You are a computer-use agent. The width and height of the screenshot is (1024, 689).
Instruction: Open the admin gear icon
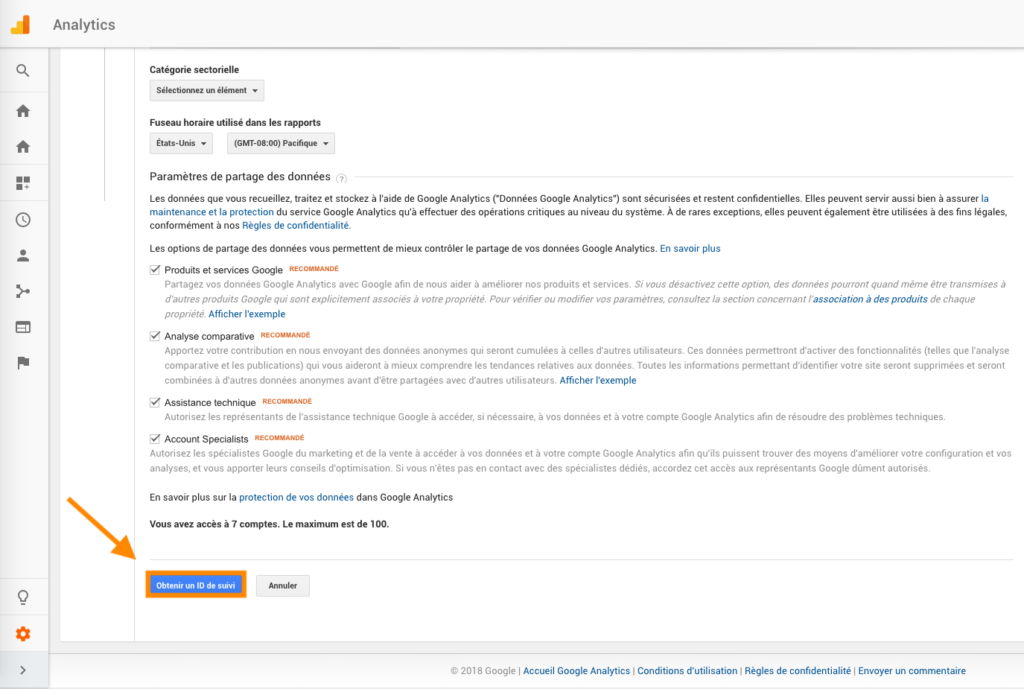pyautogui.click(x=23, y=633)
